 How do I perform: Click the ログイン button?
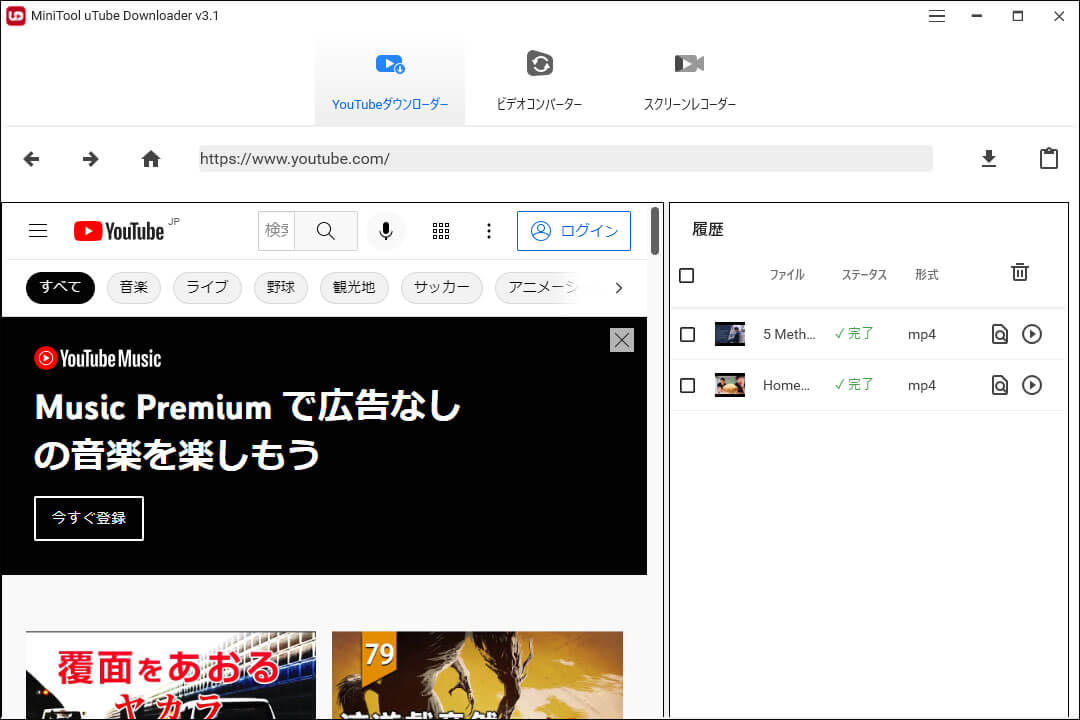pyautogui.click(x=574, y=231)
